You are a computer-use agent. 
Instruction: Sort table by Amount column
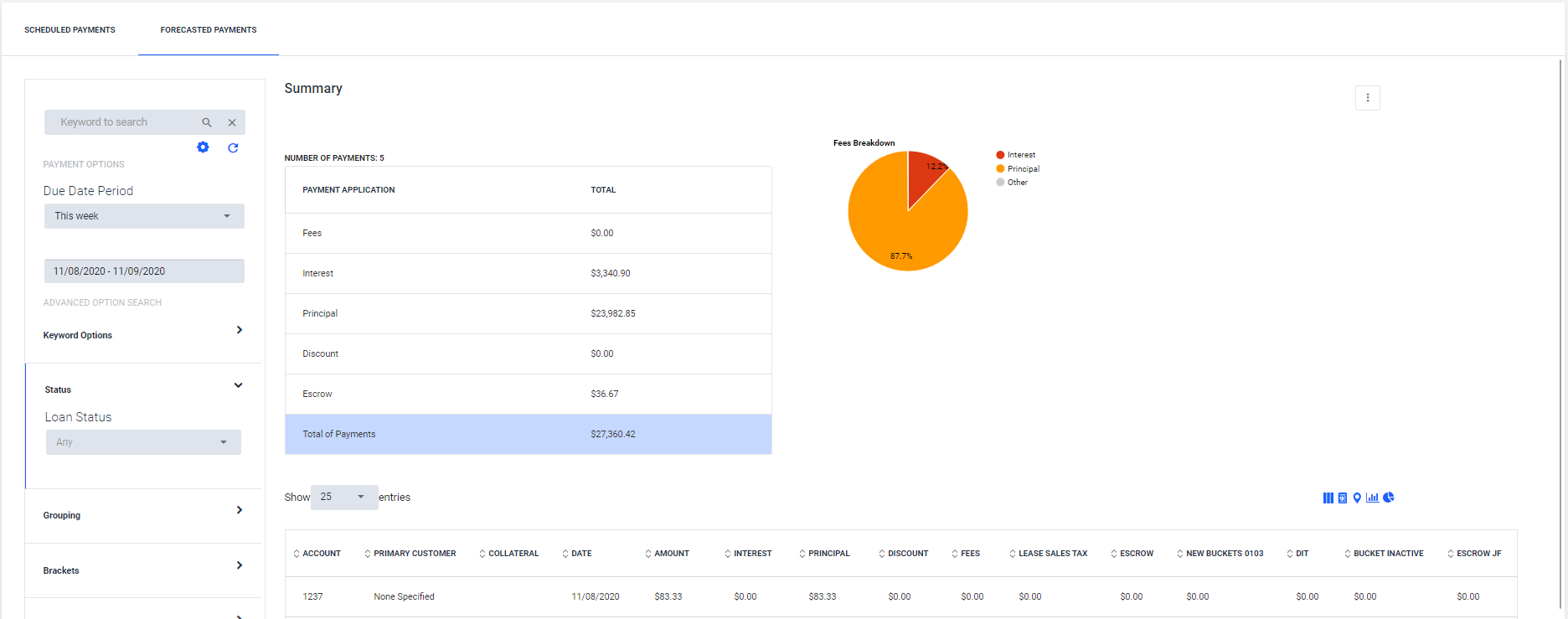coord(668,554)
